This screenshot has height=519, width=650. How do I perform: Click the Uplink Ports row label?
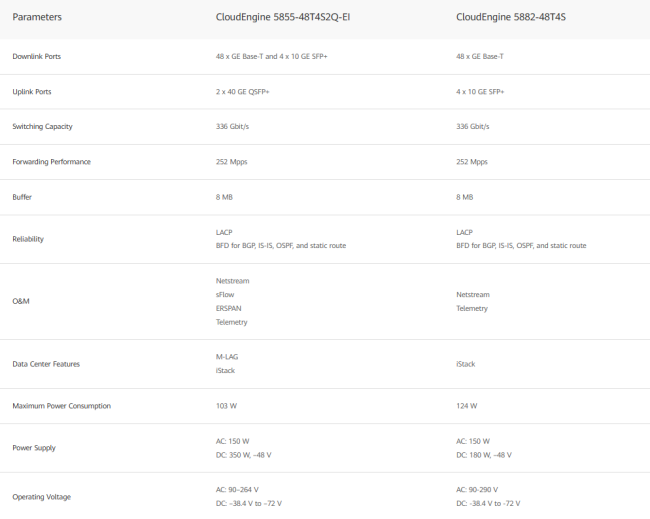(32, 92)
